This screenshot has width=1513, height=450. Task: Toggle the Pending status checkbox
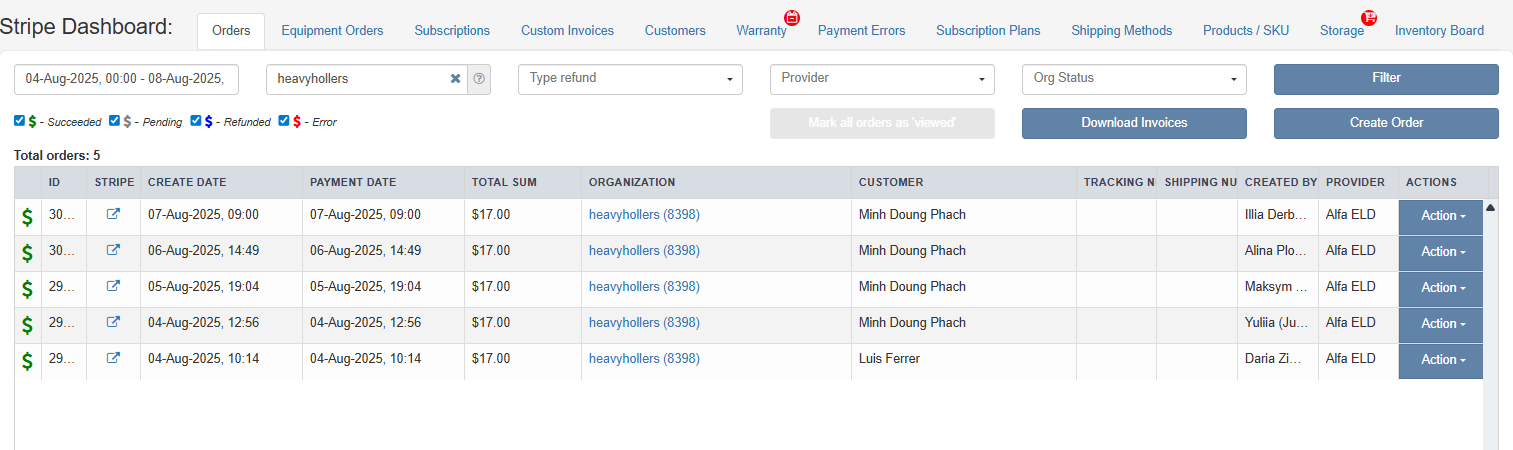(x=115, y=121)
